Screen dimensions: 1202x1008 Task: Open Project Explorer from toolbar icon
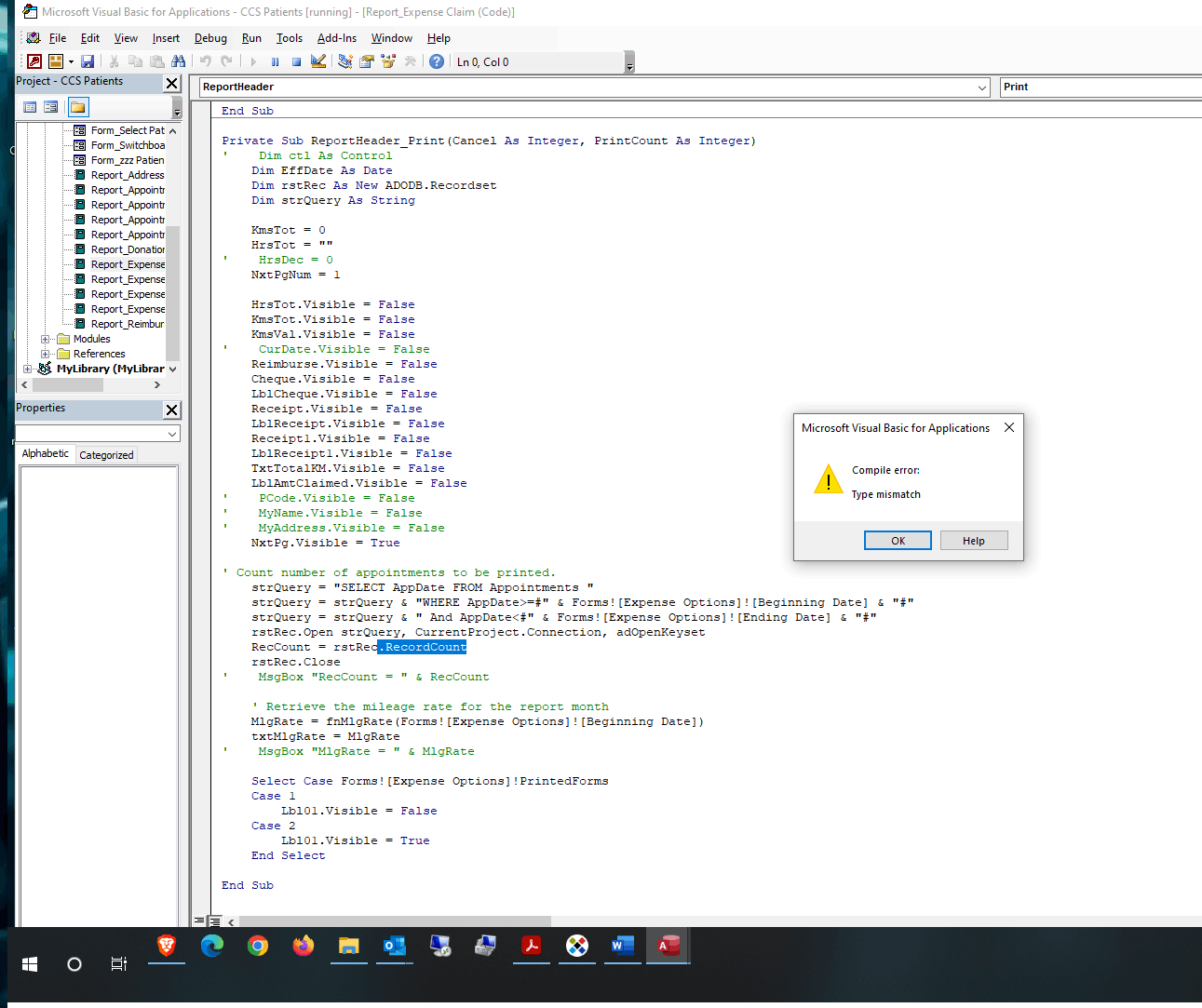[345, 61]
